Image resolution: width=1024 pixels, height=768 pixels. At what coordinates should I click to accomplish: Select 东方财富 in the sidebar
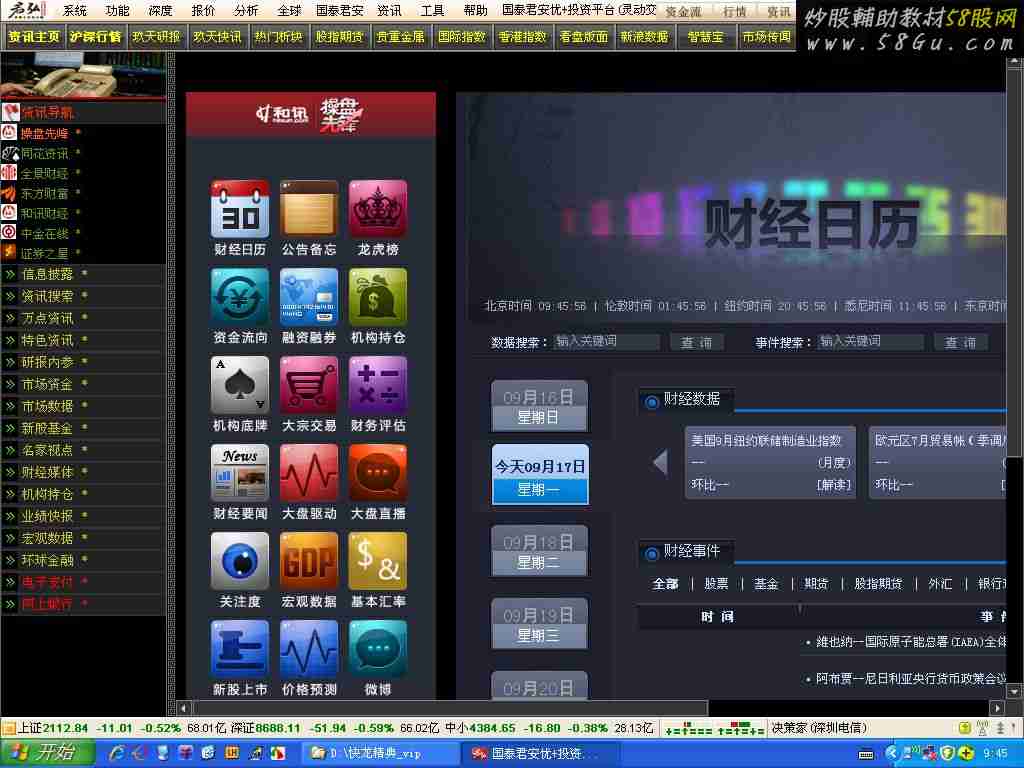44,193
